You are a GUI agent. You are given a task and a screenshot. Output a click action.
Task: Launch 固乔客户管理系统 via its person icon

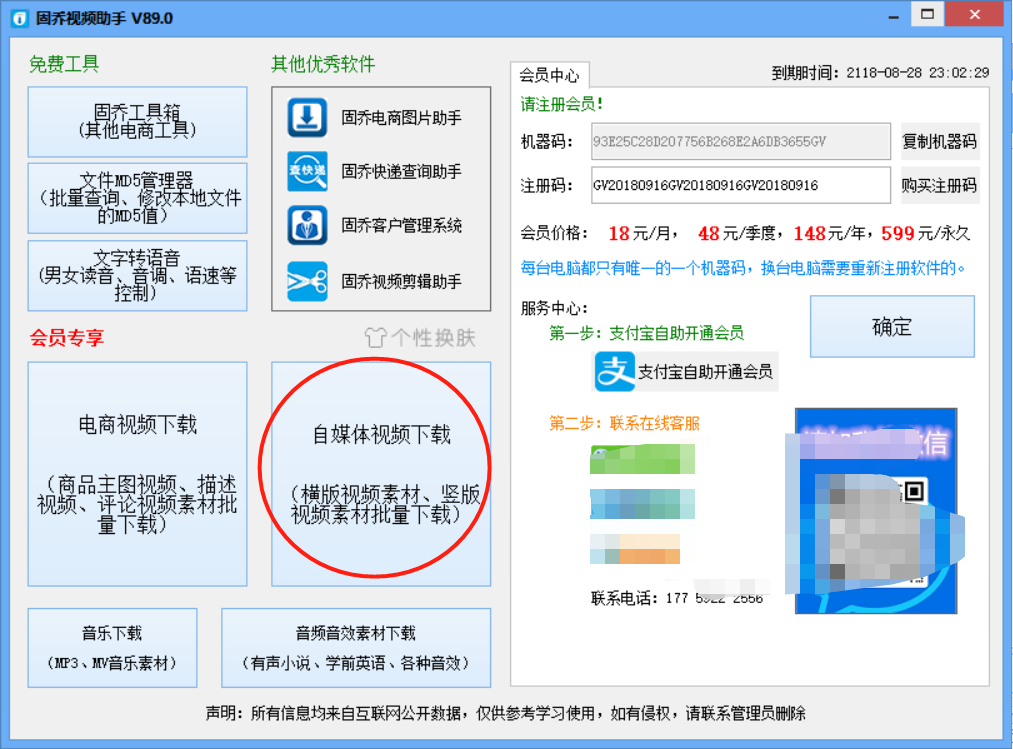(x=307, y=225)
